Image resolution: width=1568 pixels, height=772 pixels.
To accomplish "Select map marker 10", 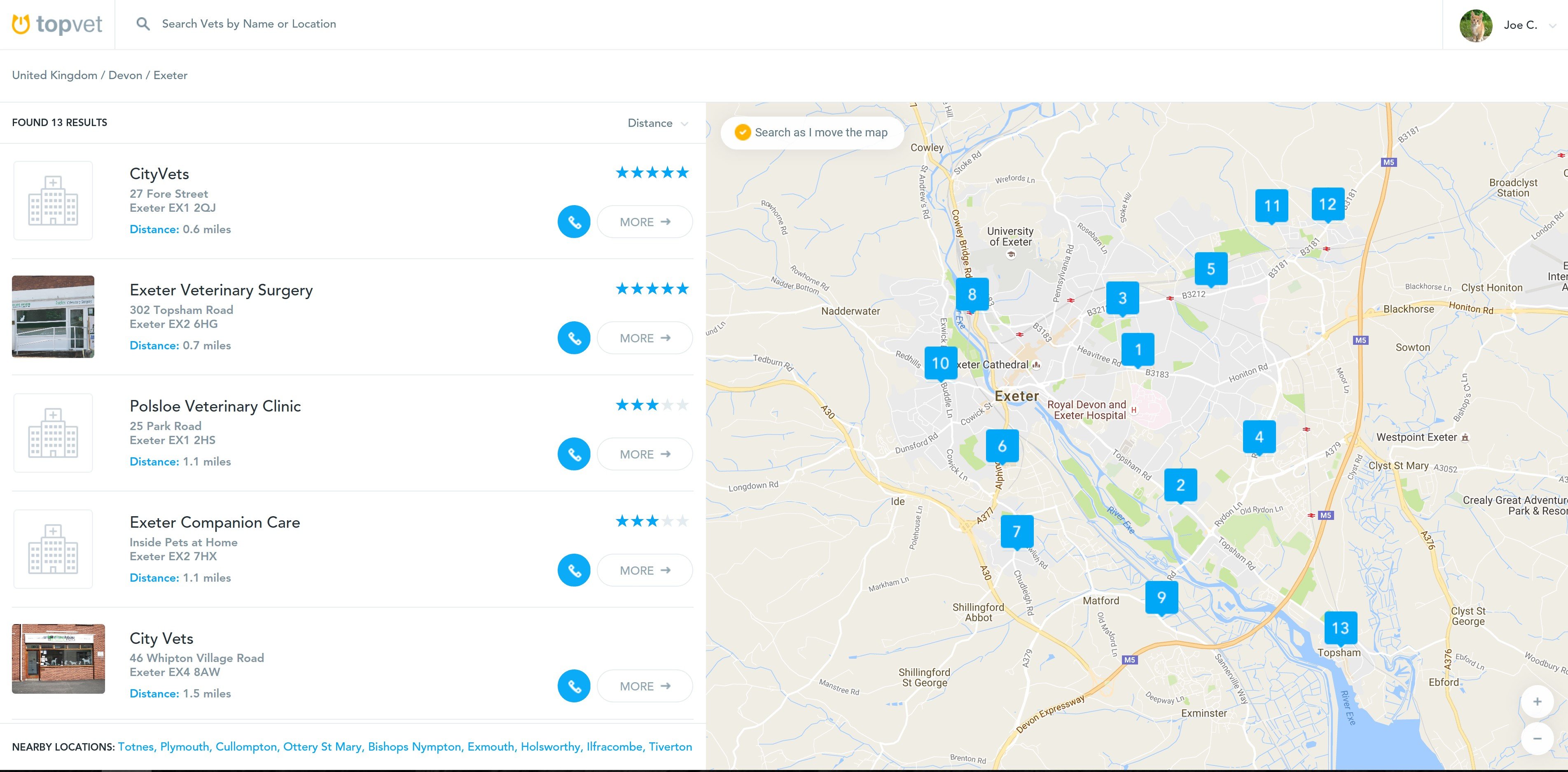I will [940, 363].
